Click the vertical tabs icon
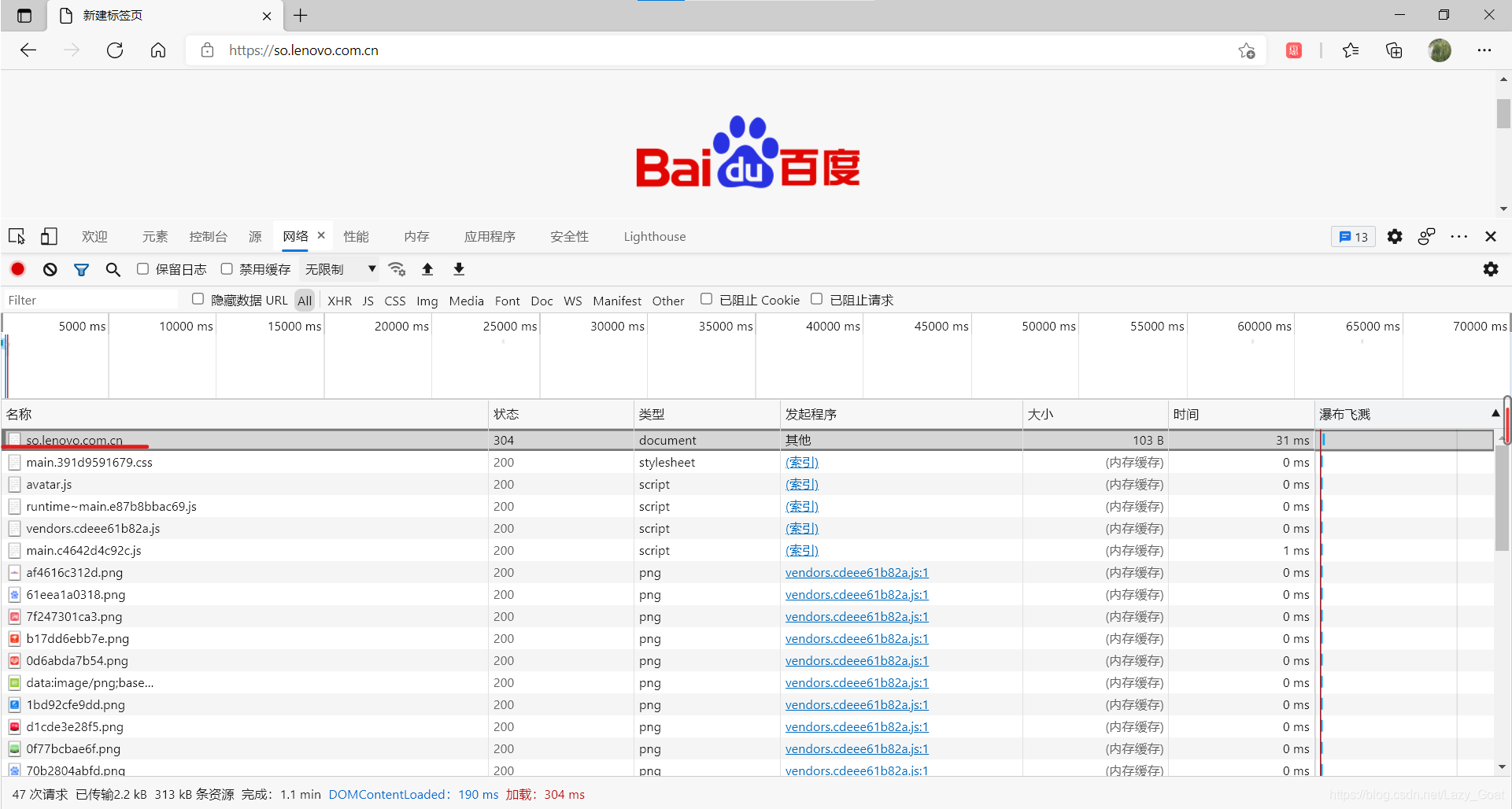The image size is (1512, 809). point(24,16)
